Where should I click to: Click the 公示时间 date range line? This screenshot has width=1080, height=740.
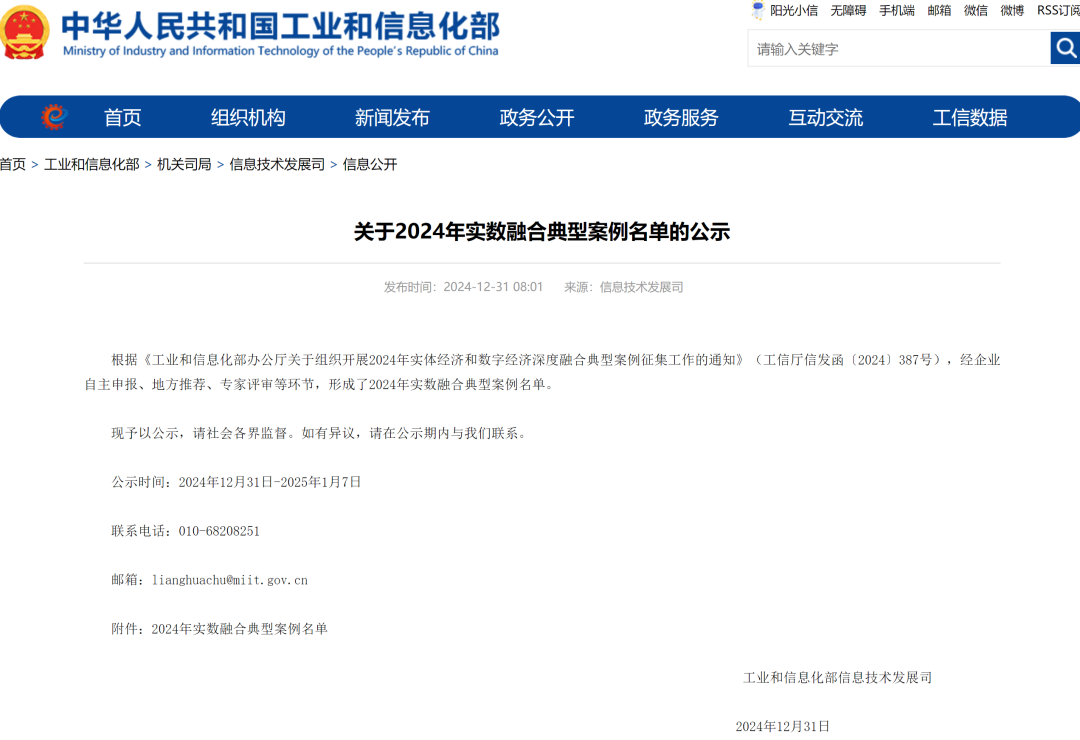236,482
